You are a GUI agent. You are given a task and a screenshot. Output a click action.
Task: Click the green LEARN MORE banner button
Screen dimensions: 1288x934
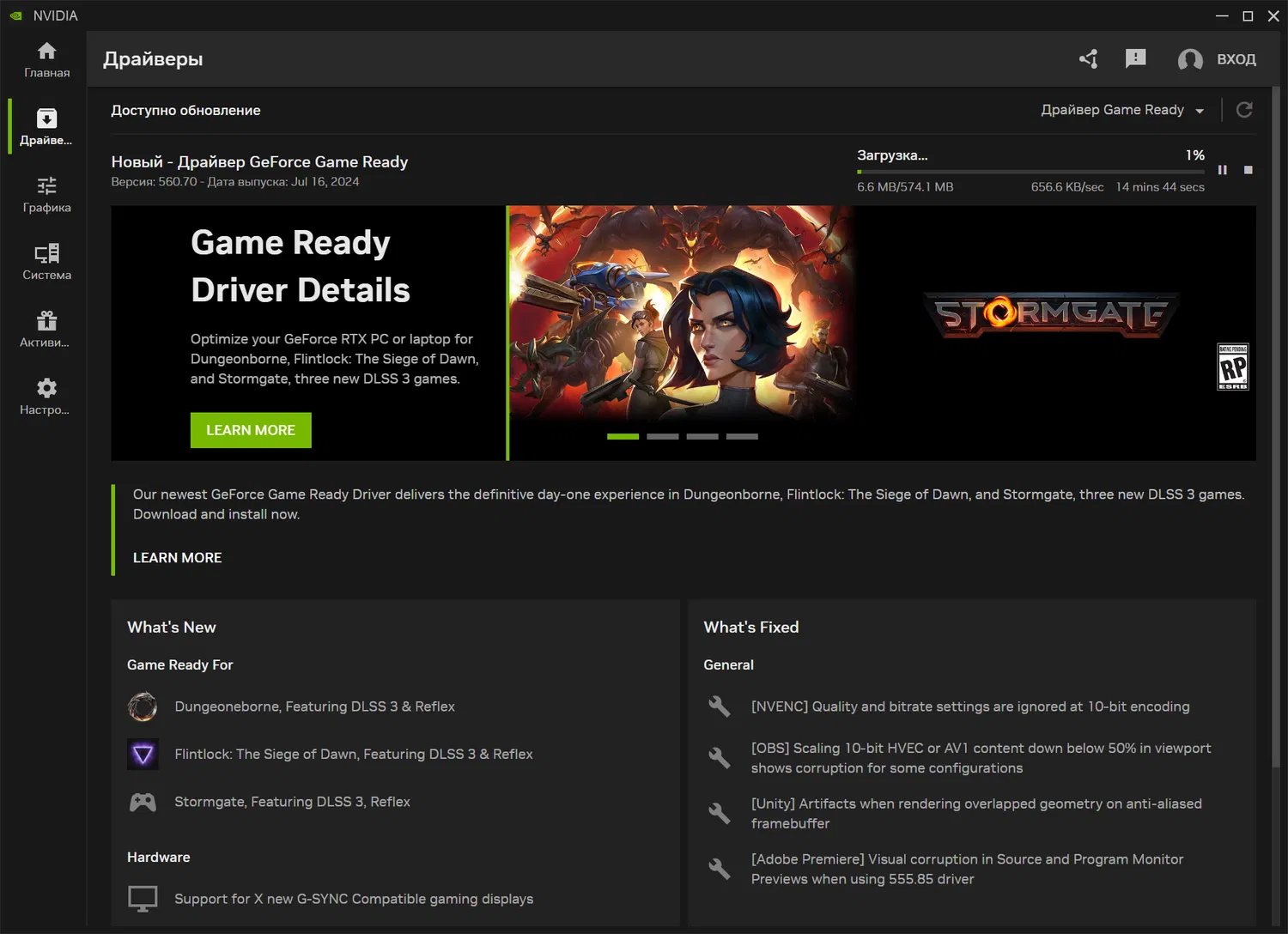click(251, 430)
